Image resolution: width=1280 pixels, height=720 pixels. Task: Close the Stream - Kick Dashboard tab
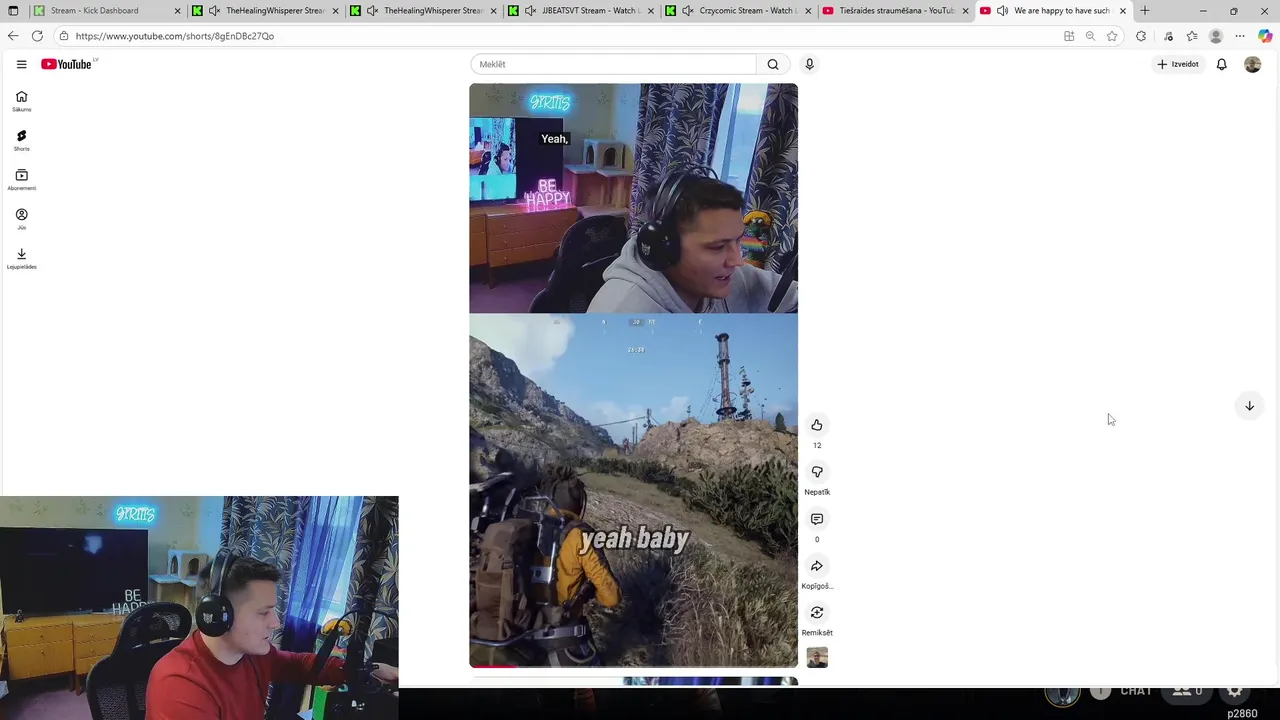click(178, 11)
